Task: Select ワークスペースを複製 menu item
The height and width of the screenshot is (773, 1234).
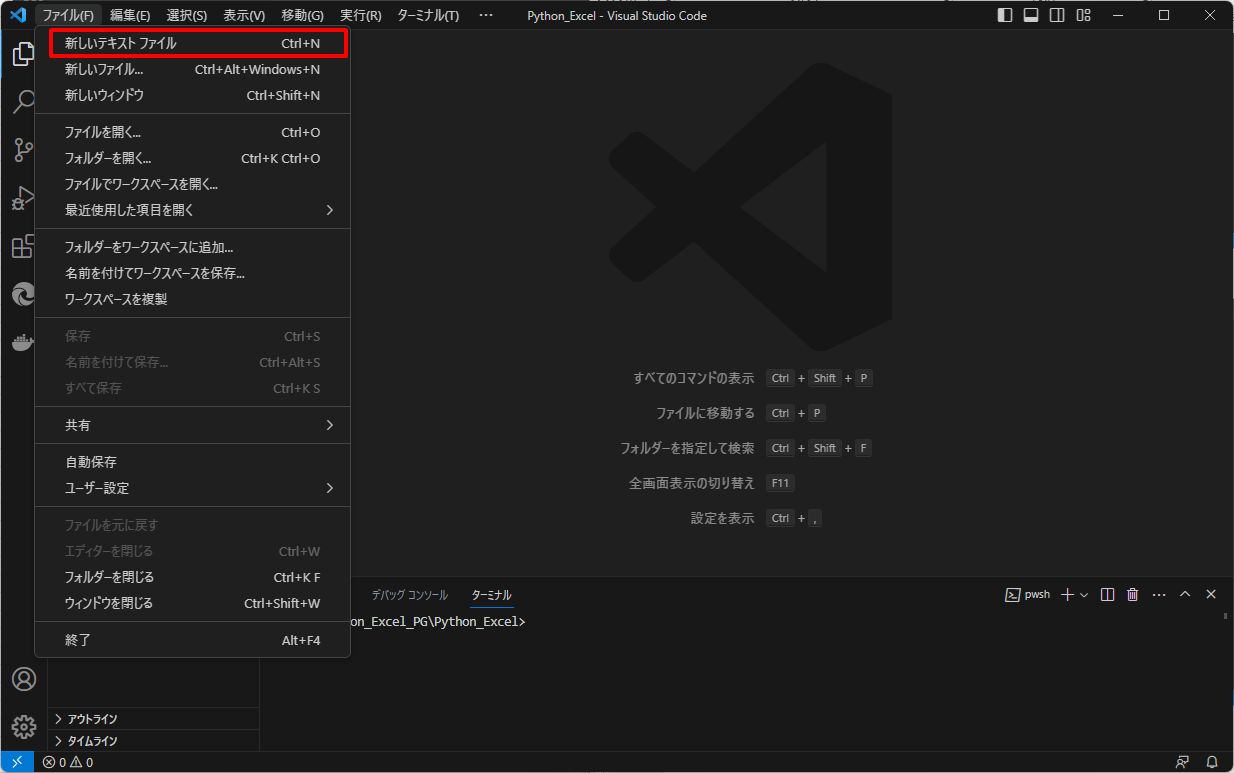Action: coord(192,299)
